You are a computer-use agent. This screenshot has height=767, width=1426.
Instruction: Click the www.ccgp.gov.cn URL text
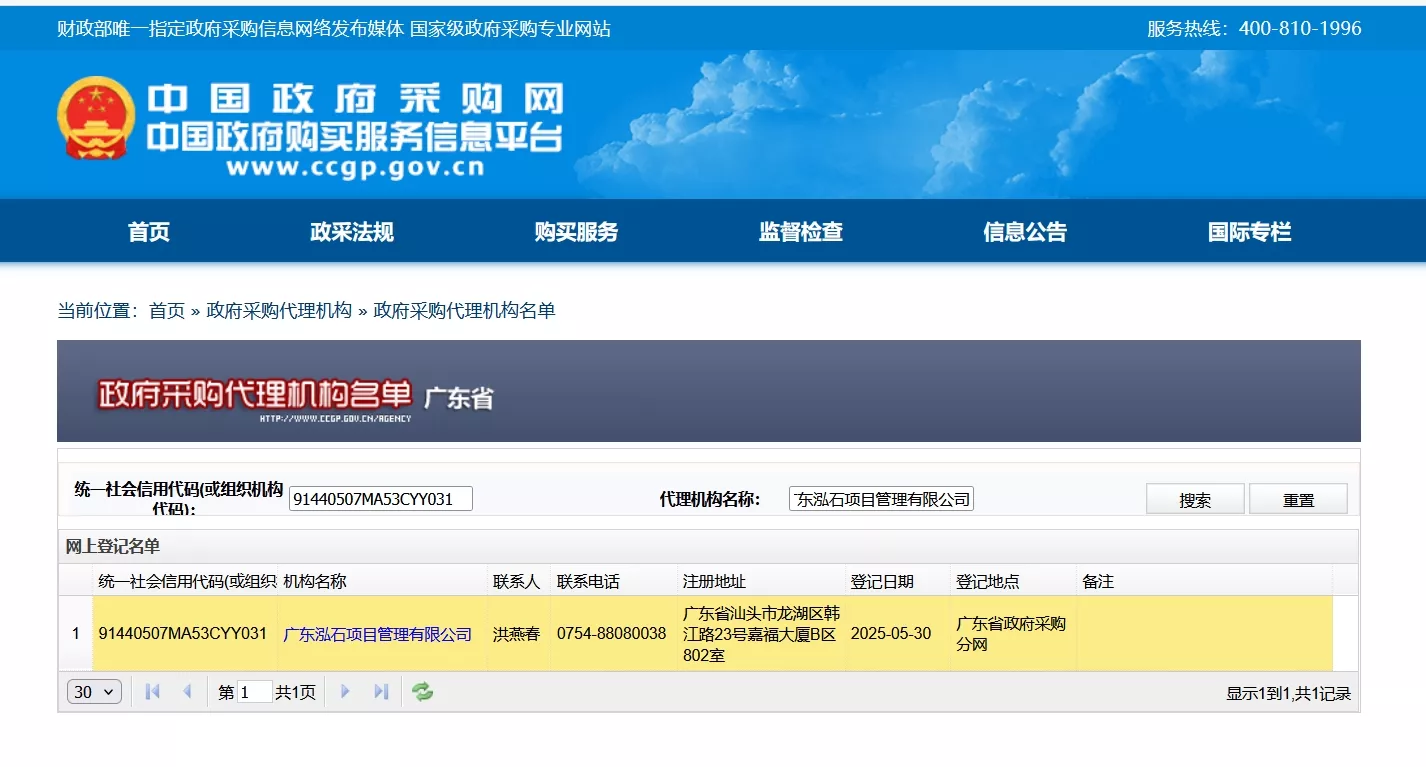(x=355, y=167)
